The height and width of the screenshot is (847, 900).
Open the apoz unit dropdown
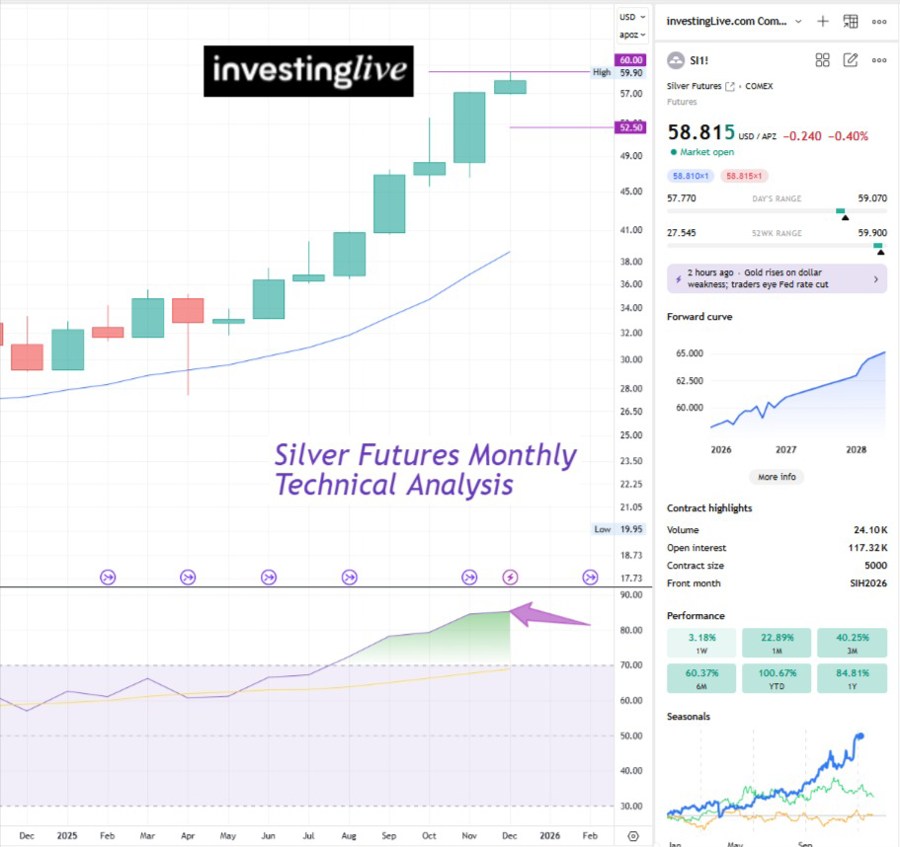pos(630,33)
